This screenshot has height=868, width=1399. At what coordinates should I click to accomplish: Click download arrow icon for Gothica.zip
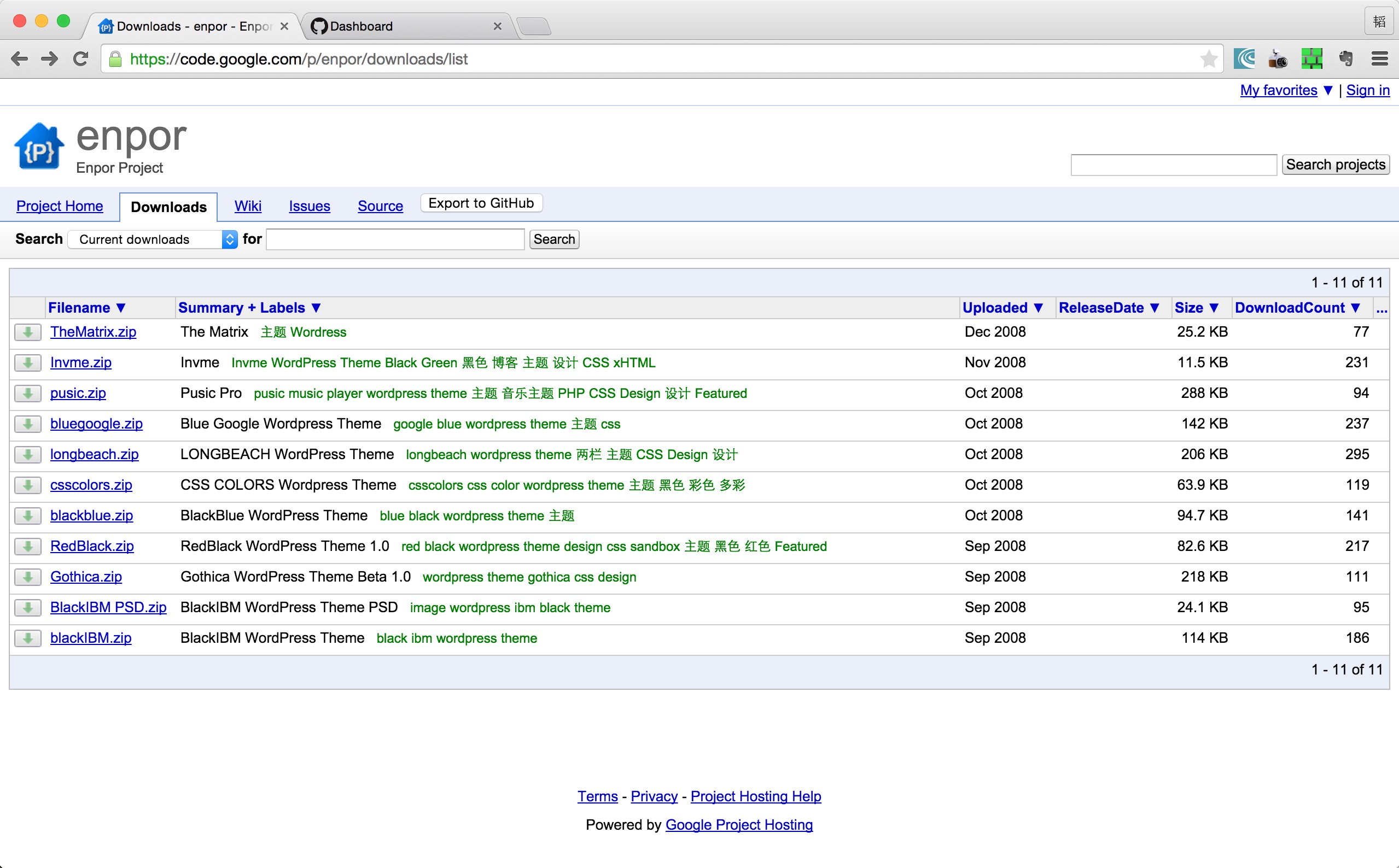pyautogui.click(x=27, y=577)
